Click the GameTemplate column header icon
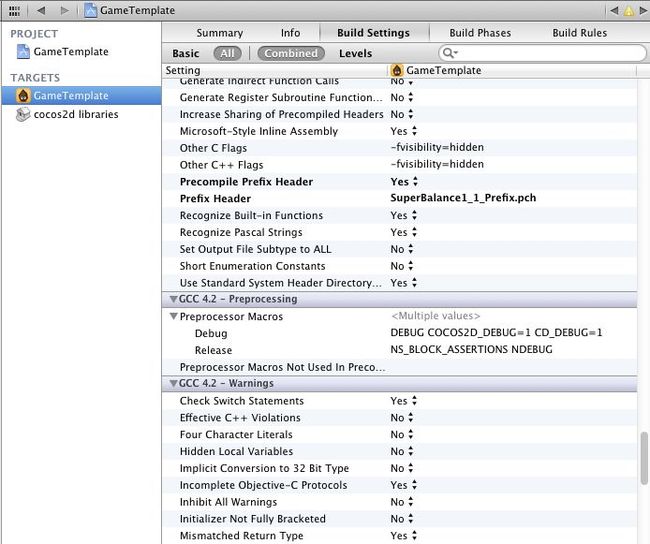 [x=397, y=70]
